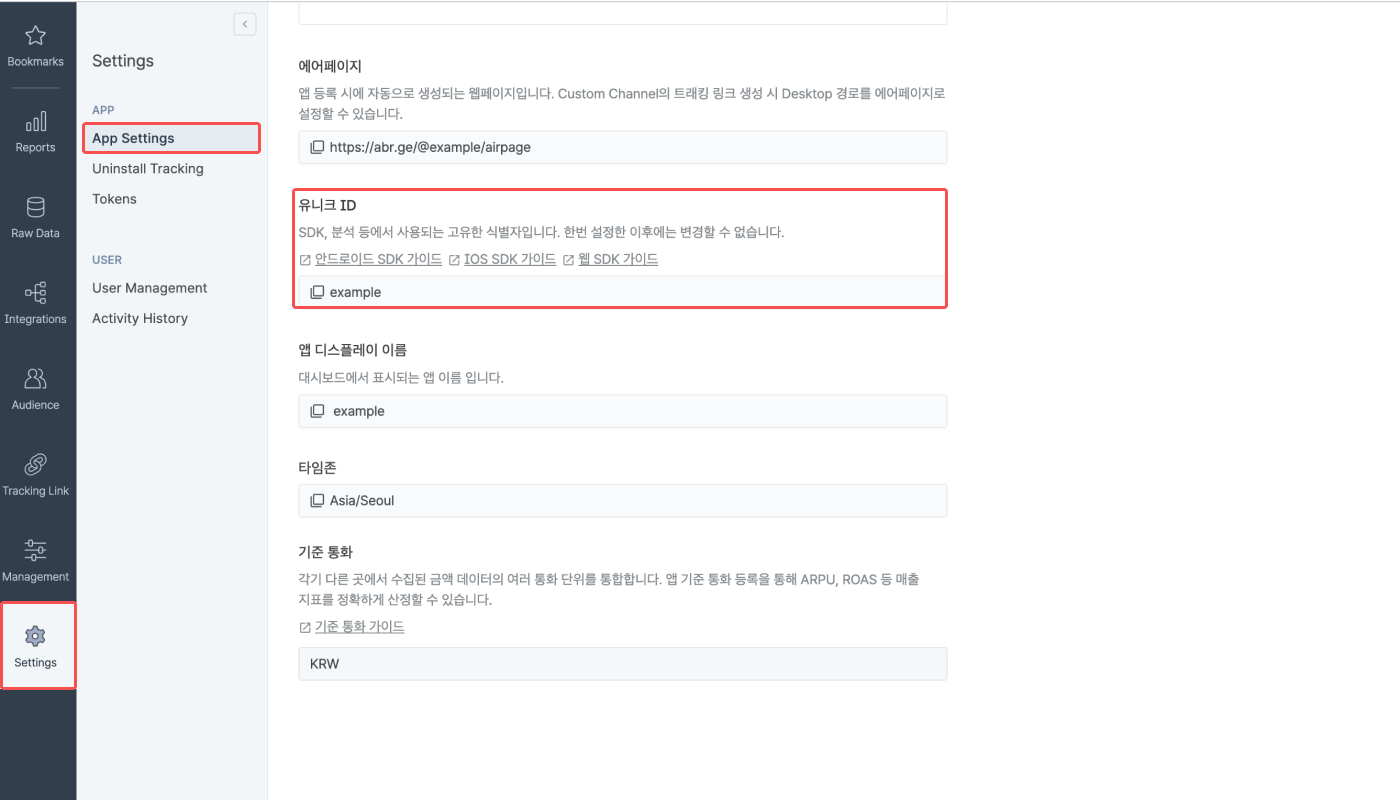Select the Settings gear icon
The image size is (1400, 800).
[36, 636]
